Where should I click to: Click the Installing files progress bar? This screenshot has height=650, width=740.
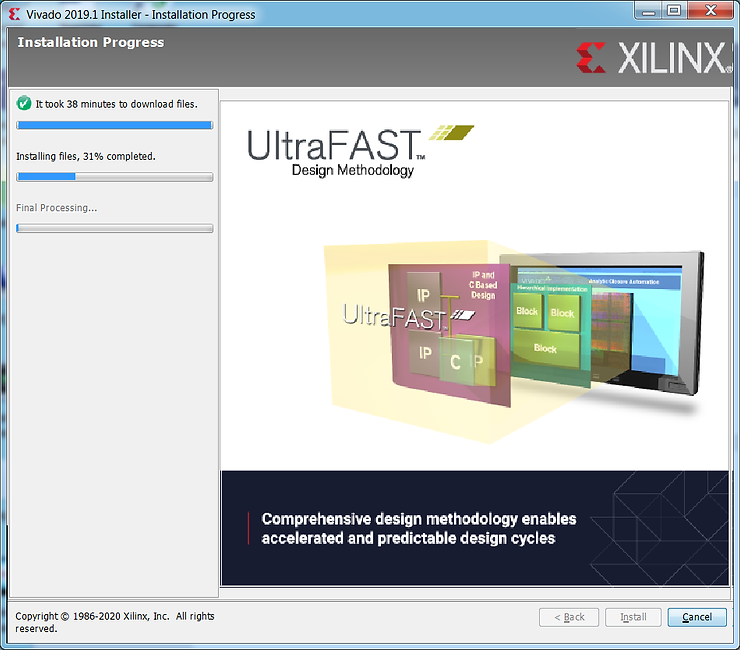(x=114, y=177)
